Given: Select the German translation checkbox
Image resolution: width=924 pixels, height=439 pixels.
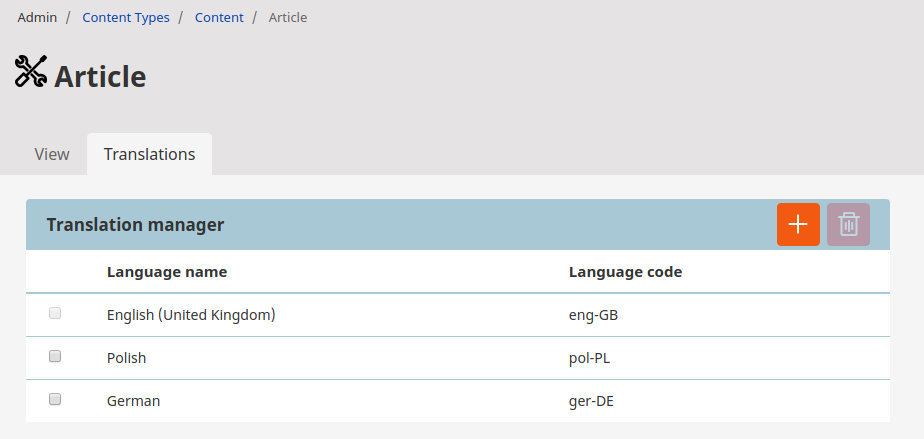Looking at the screenshot, I should point(56,399).
